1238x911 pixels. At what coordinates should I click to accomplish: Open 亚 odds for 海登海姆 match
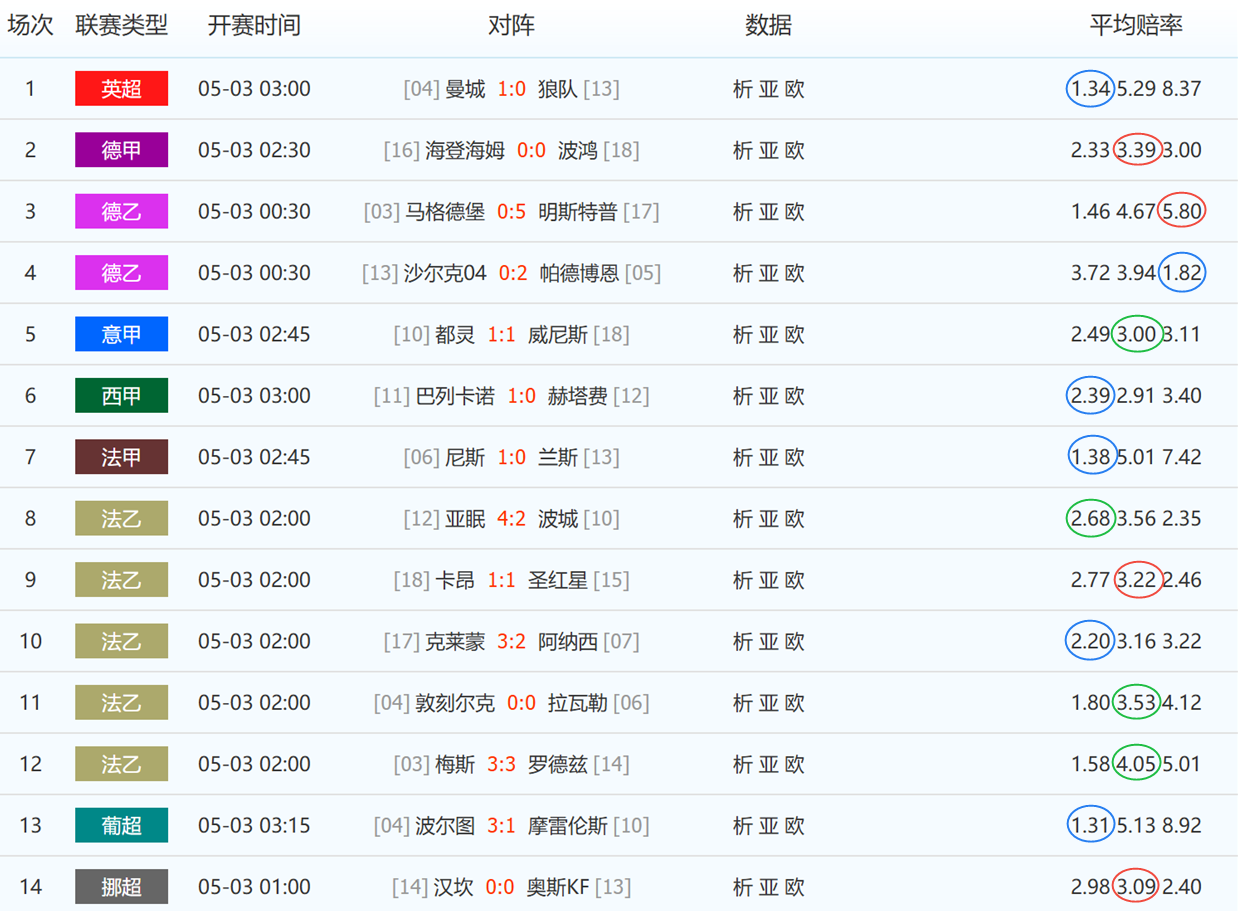[768, 150]
